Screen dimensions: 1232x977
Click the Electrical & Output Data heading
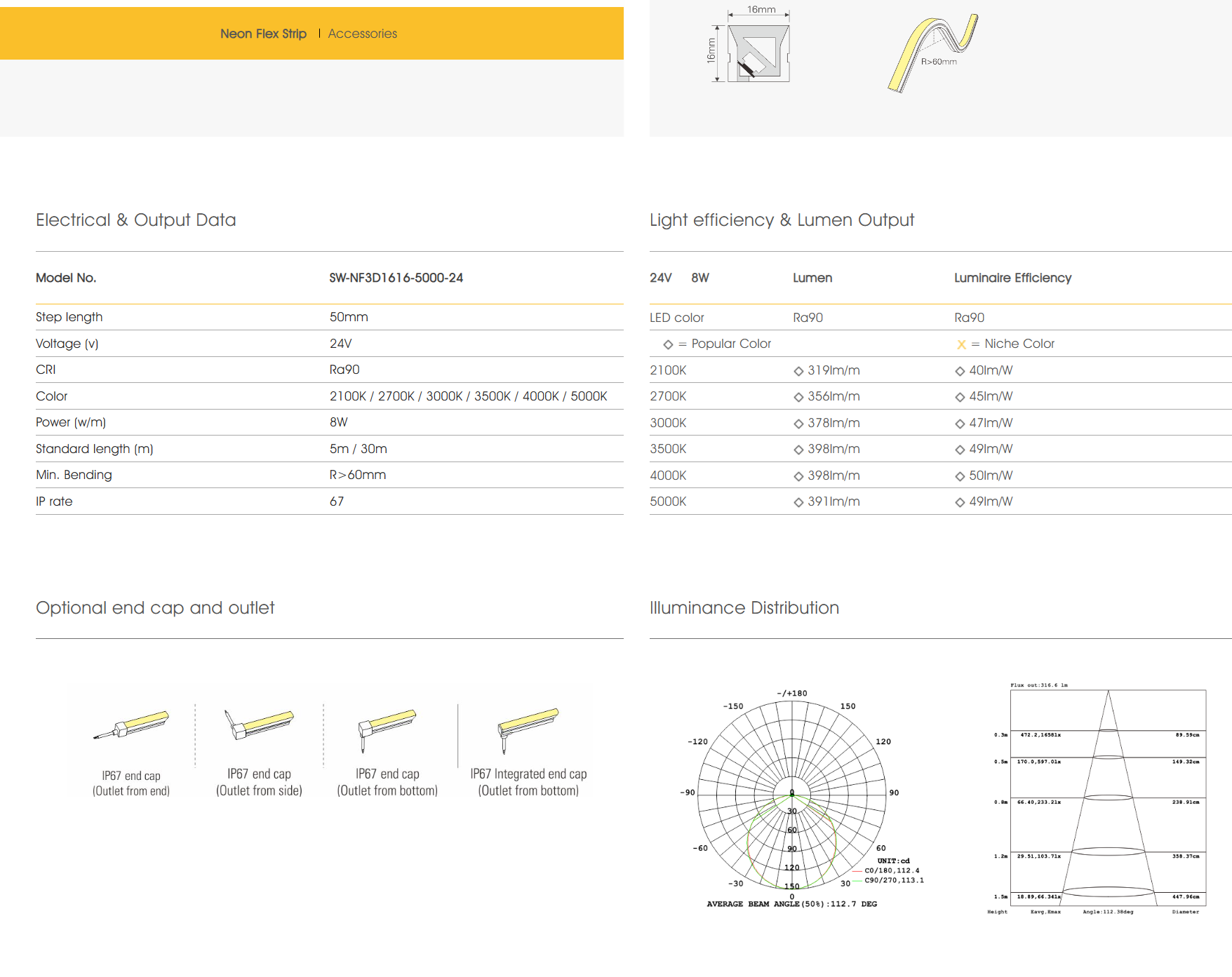[x=136, y=220]
